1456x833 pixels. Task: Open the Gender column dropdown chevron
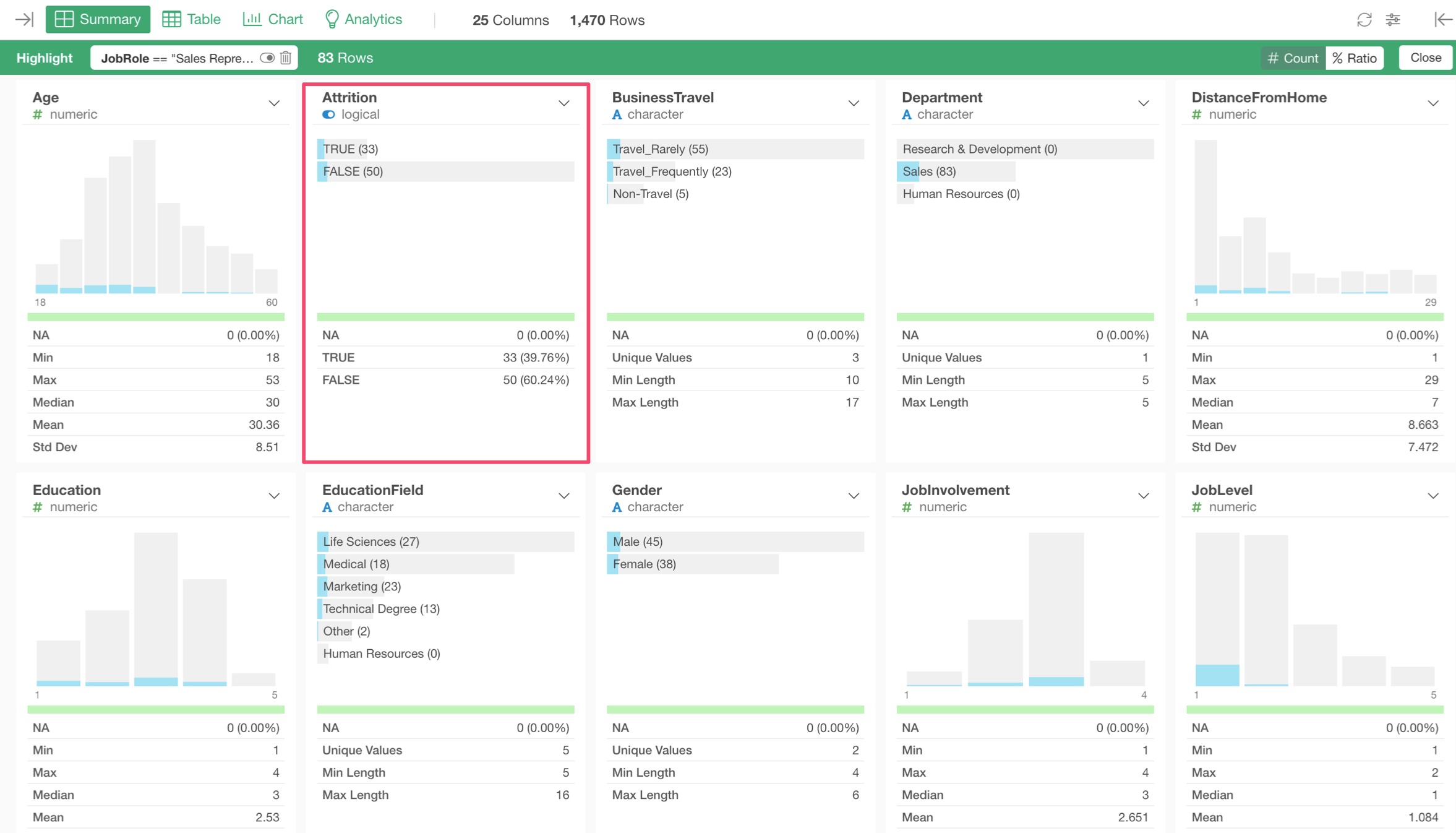[853, 496]
